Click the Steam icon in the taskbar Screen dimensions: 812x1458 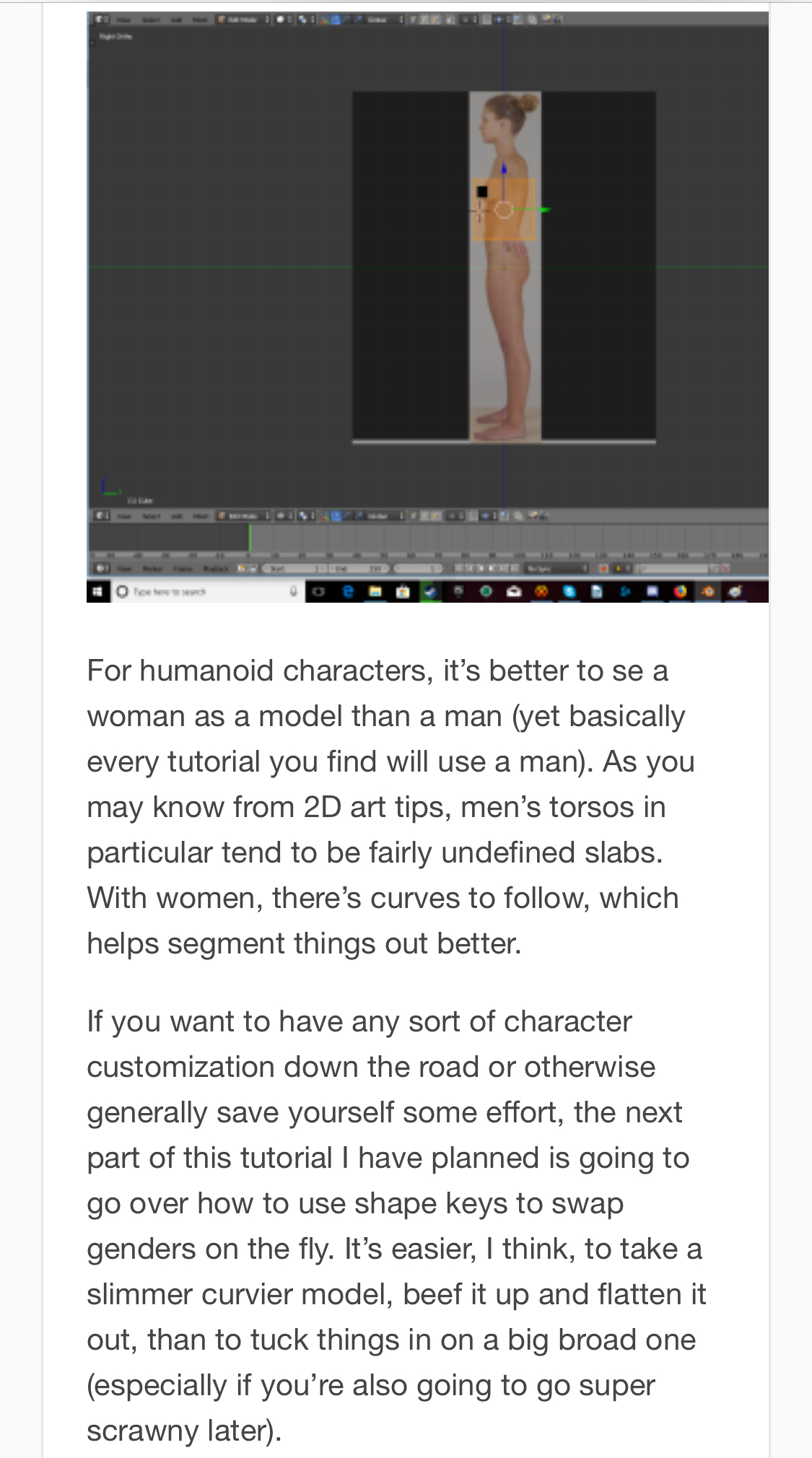tap(431, 592)
